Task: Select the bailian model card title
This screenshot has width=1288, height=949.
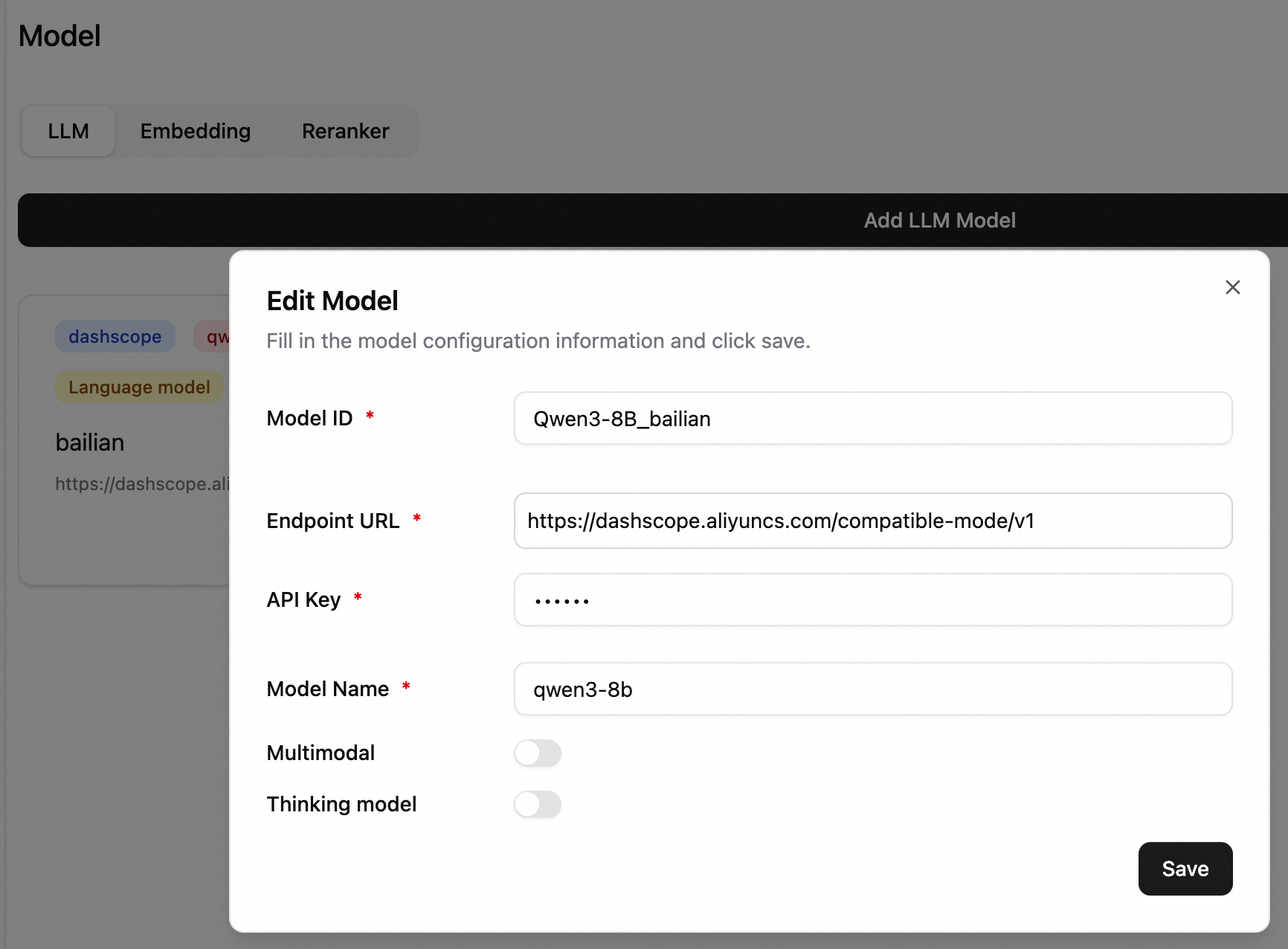Action: point(90,443)
